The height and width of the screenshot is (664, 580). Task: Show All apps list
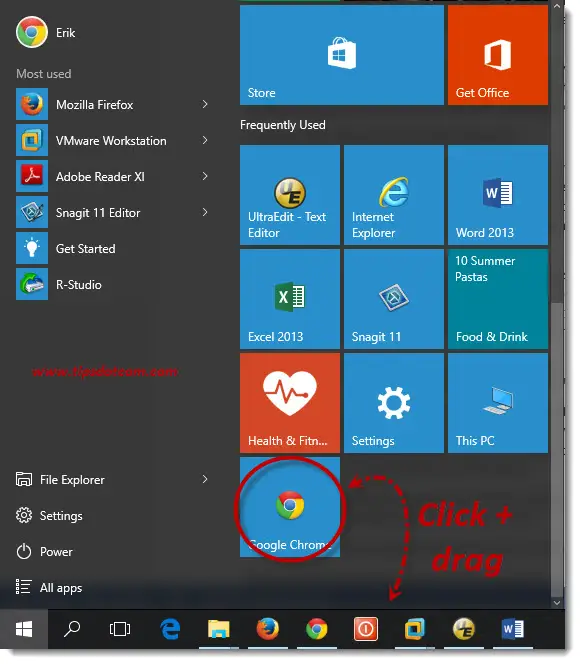click(49, 588)
